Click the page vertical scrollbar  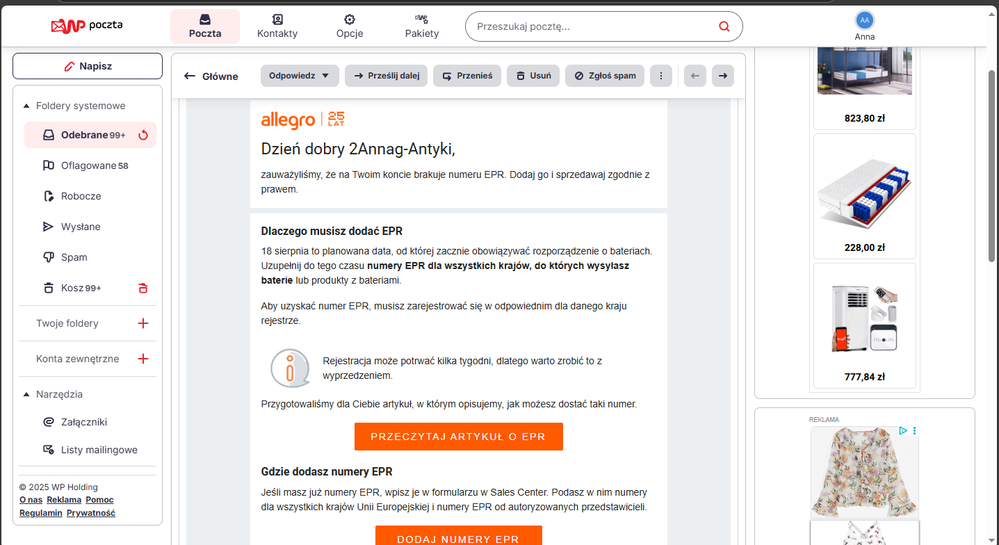tap(992, 166)
